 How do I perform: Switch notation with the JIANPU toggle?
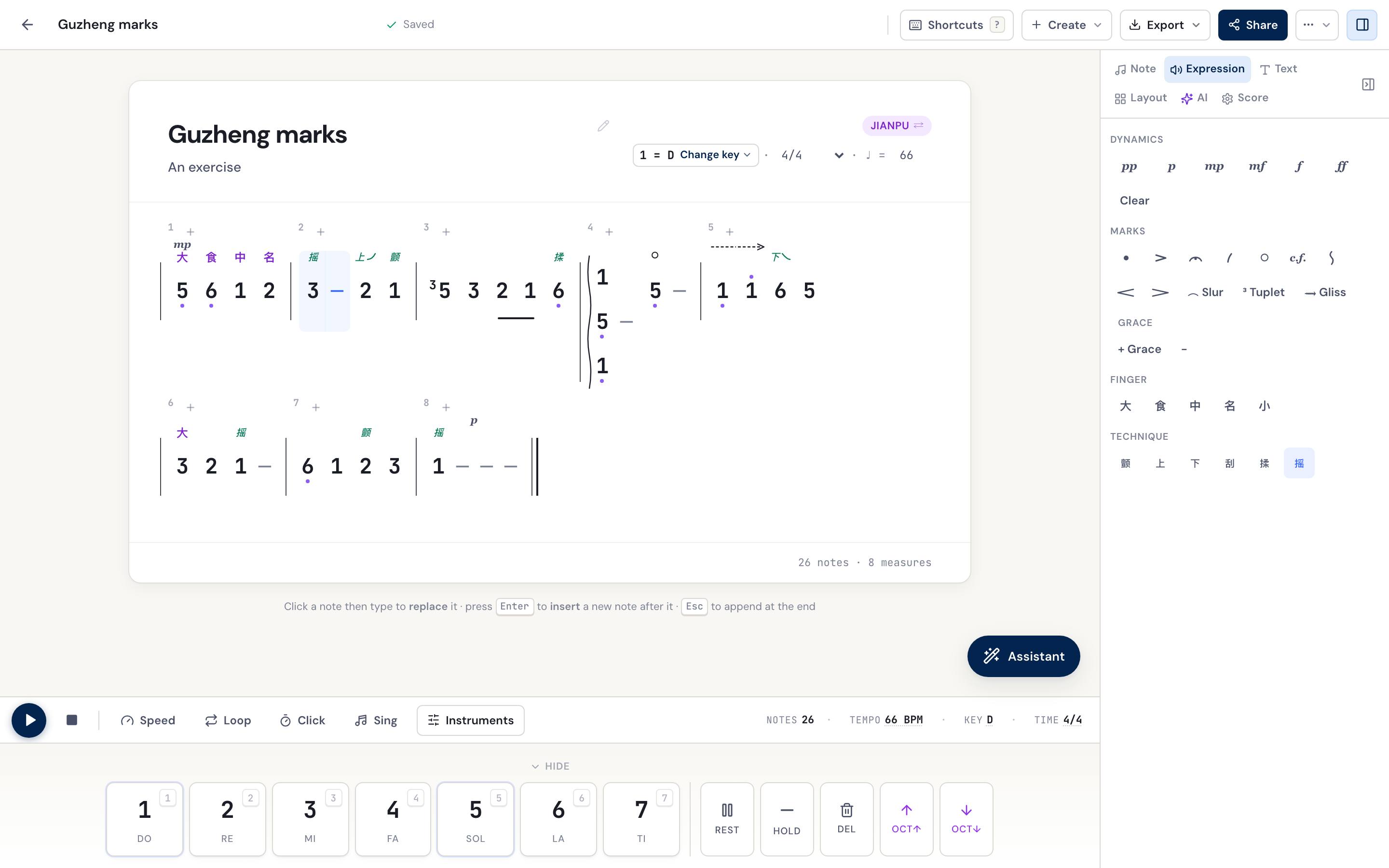coord(897,126)
